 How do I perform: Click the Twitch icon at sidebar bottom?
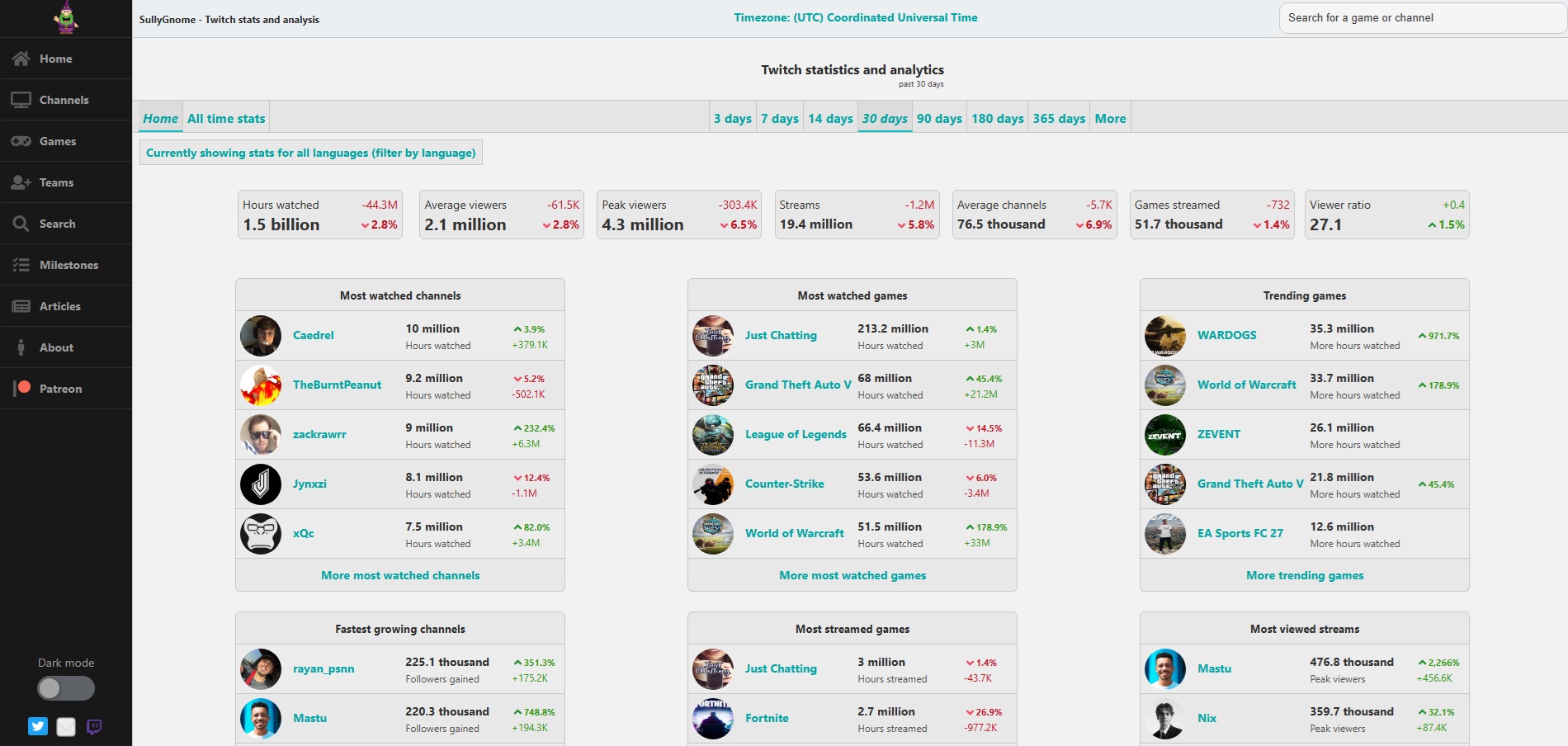(94, 726)
